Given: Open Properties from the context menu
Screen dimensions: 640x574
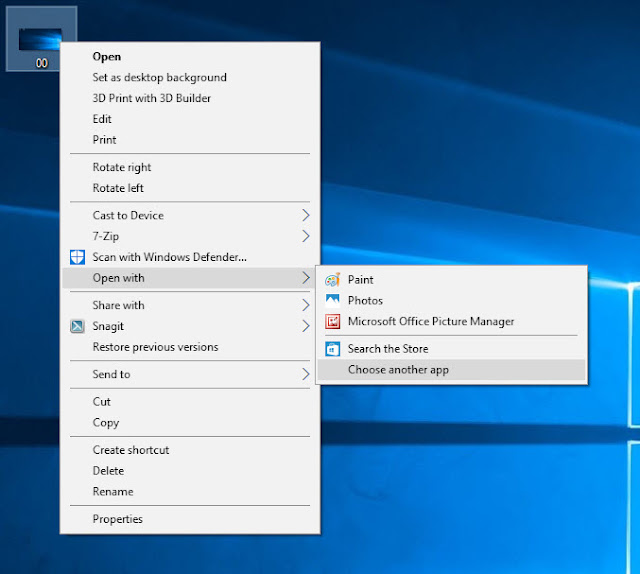Looking at the screenshot, I should [190, 518].
